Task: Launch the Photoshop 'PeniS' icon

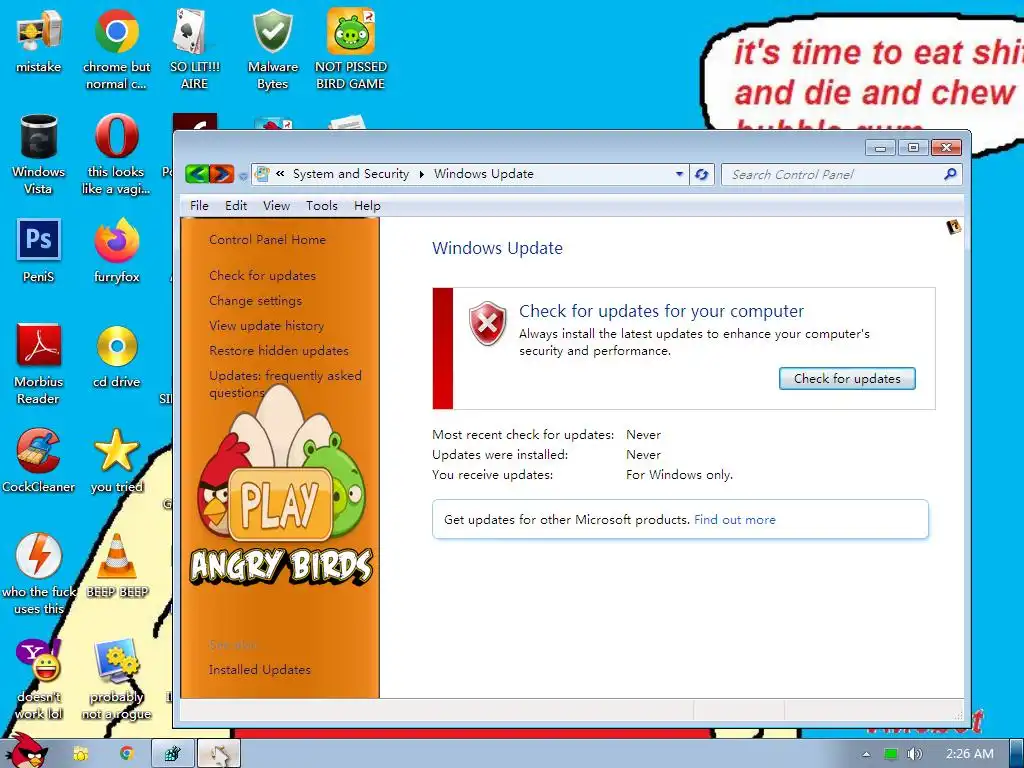Action: point(39,251)
